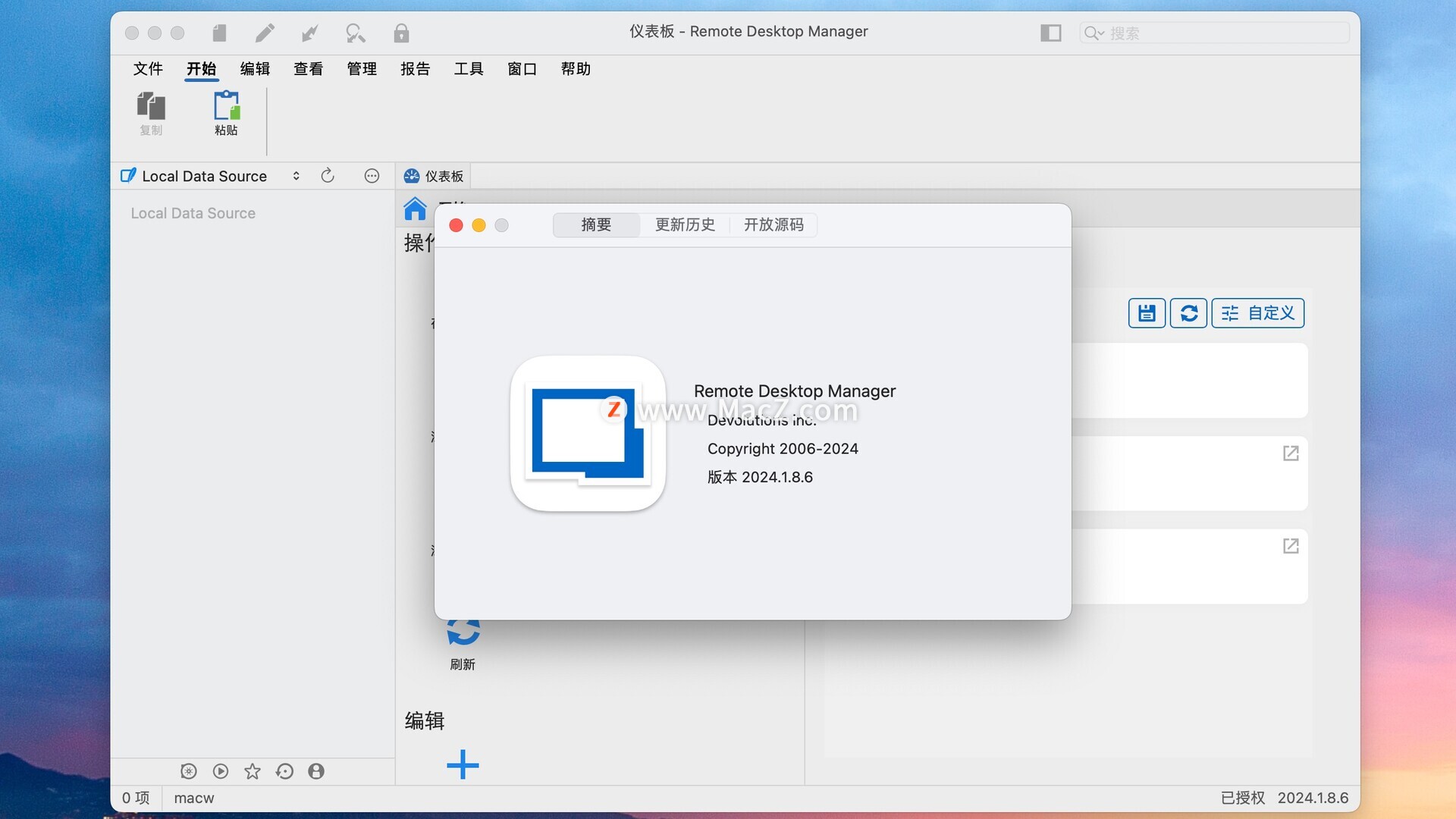Click the lock icon in title bar
The width and height of the screenshot is (1456, 819).
(401, 33)
